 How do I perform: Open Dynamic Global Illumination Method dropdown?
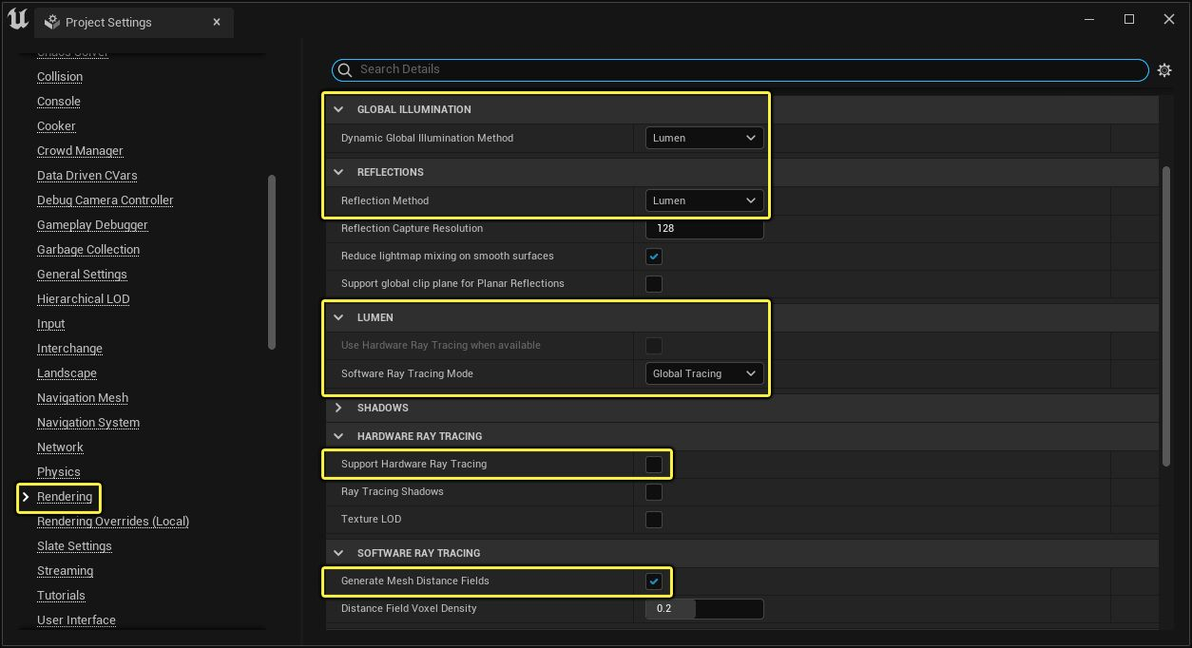704,138
